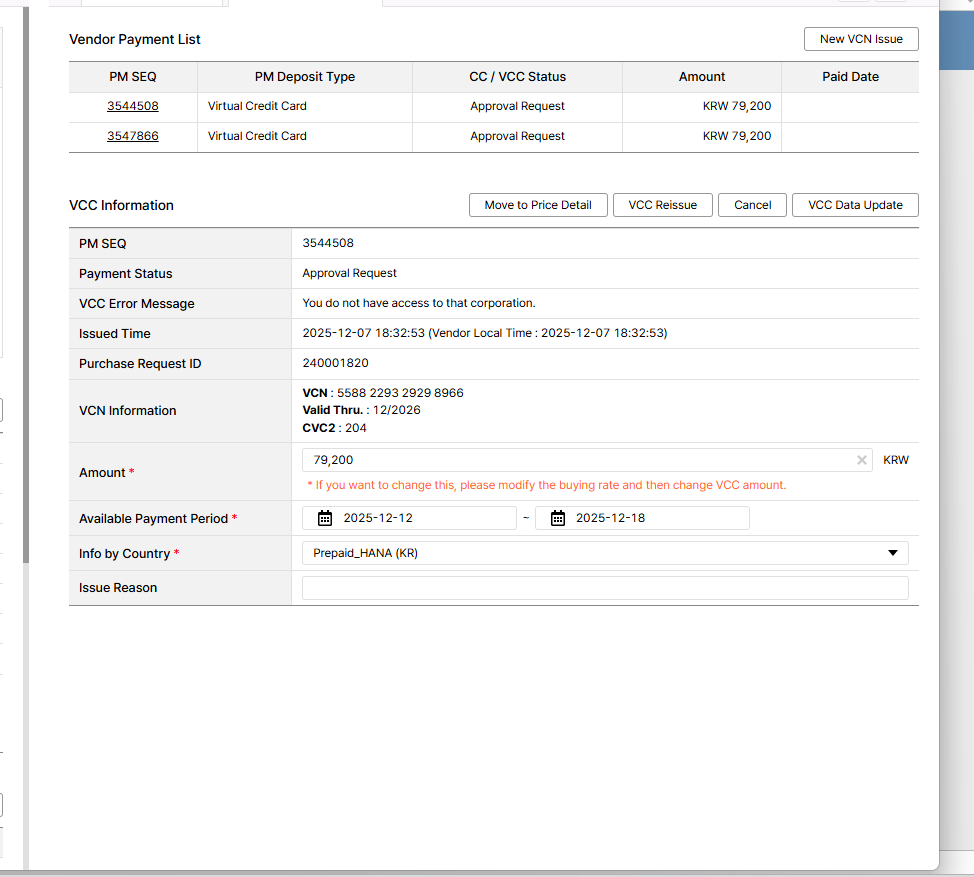
Task: Open end date calendar icon 2025-12-18
Action: coord(558,518)
